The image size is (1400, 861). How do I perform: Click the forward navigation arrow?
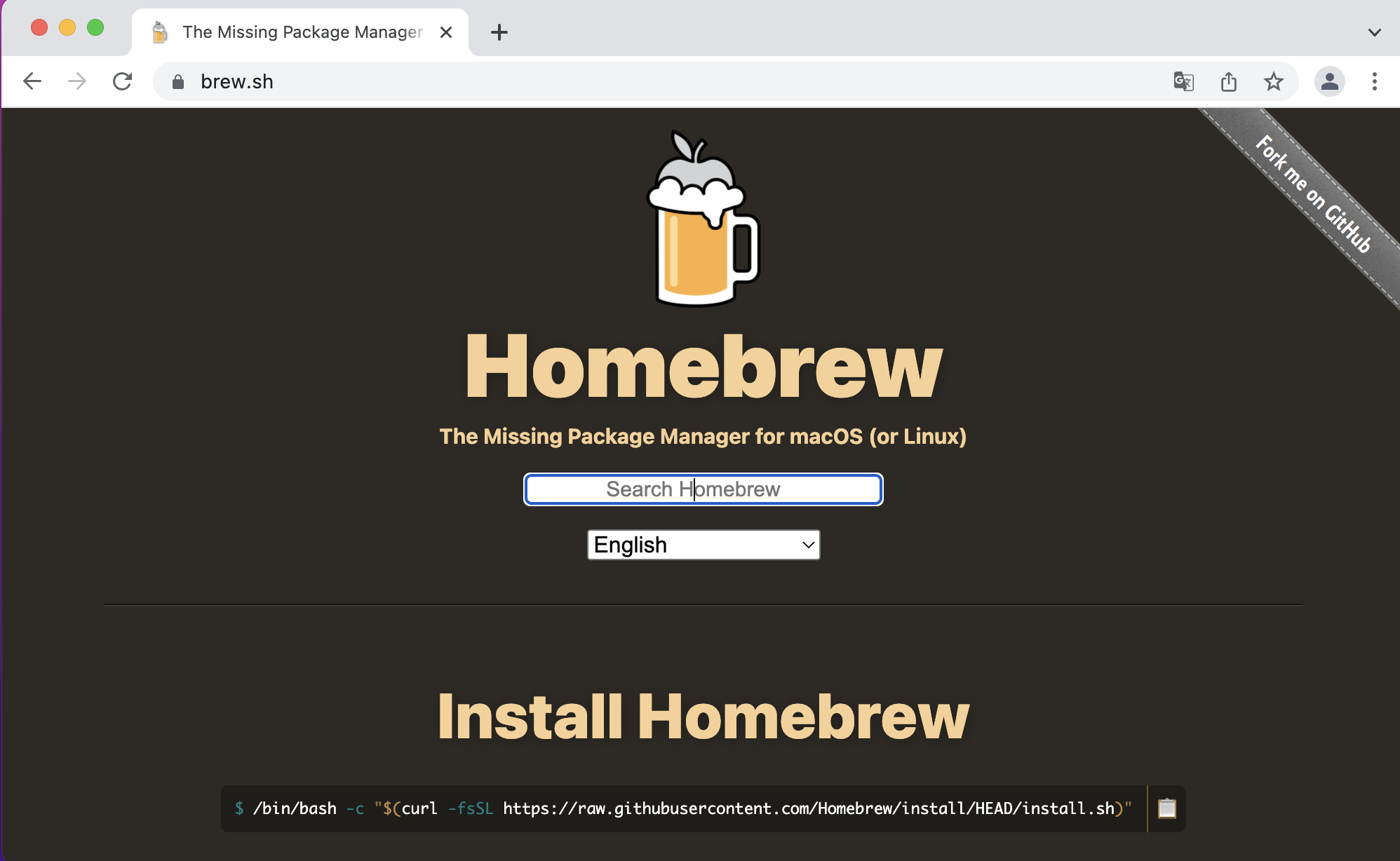coord(77,81)
